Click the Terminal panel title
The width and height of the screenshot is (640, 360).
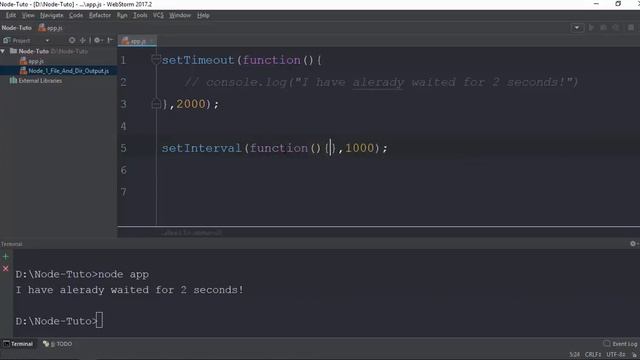pyautogui.click(x=11, y=244)
